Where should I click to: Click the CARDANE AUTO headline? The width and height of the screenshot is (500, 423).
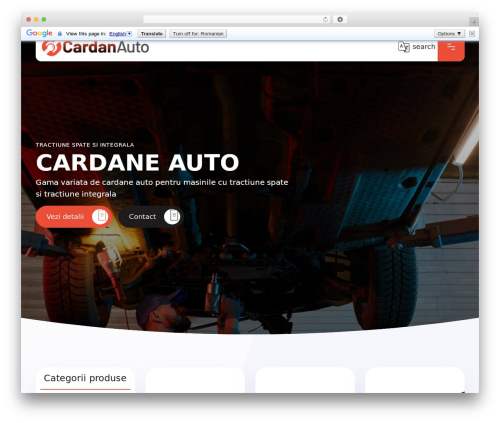(x=137, y=163)
